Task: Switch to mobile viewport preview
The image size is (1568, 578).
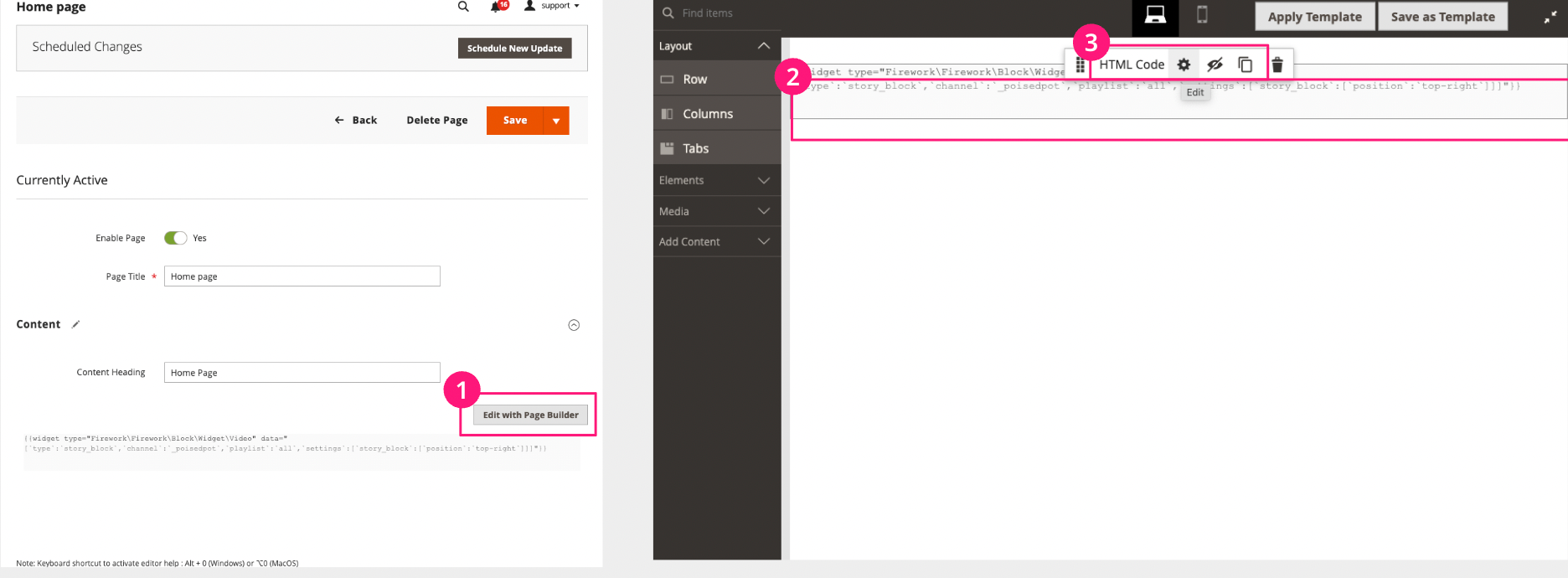Action: 1202,15
